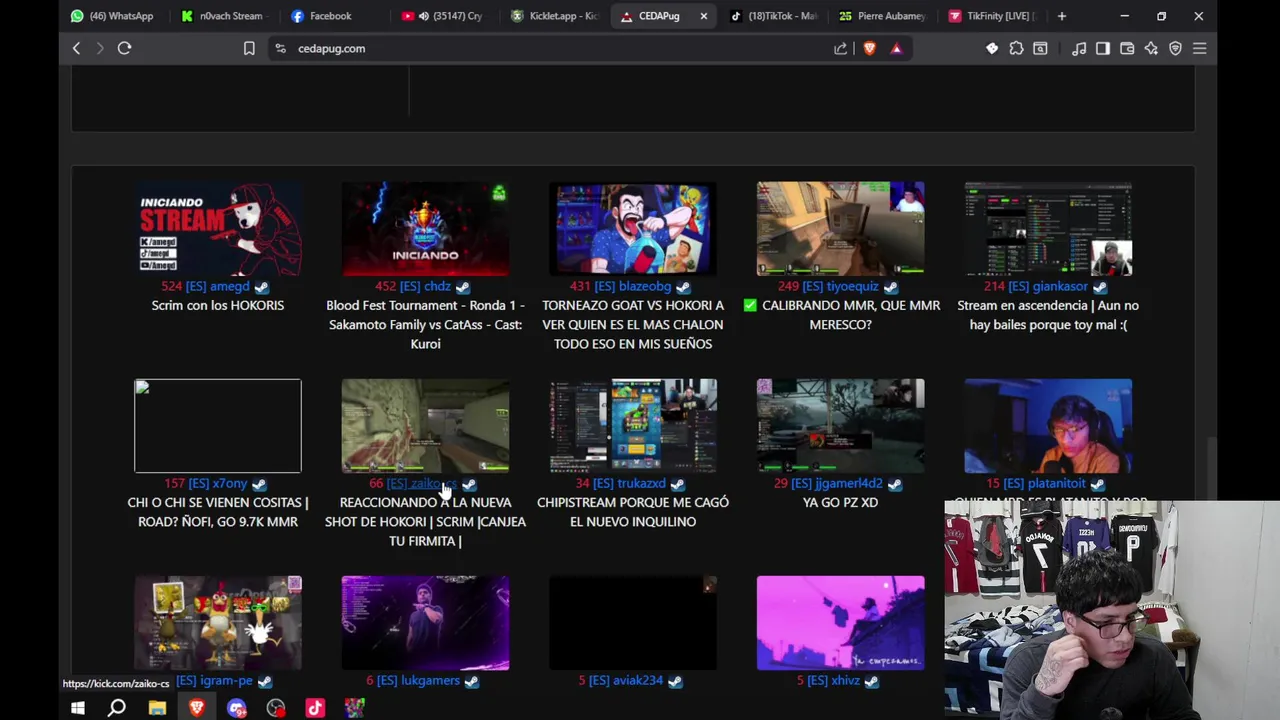Open Windows taskbar search

tap(117, 708)
